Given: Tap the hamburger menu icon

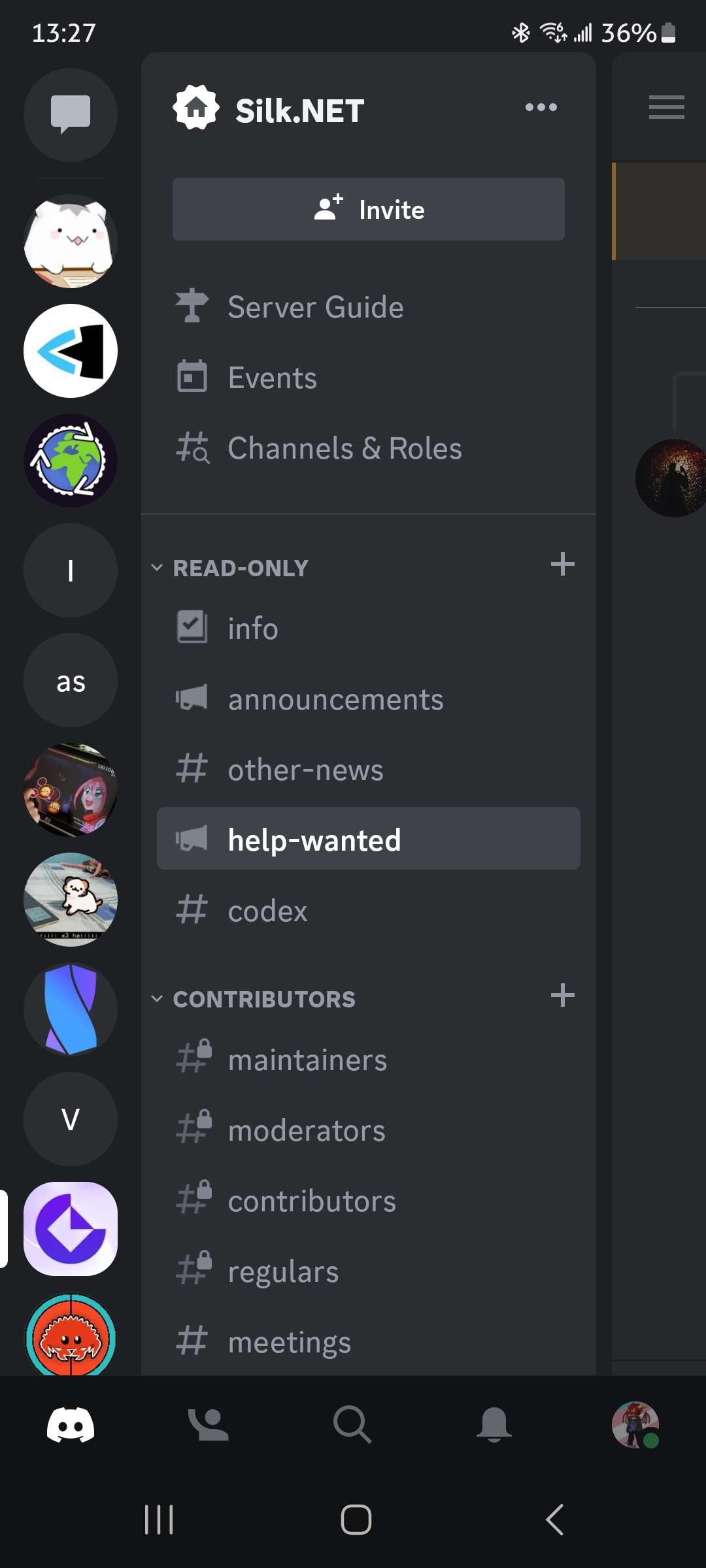Looking at the screenshot, I should pyautogui.click(x=666, y=107).
